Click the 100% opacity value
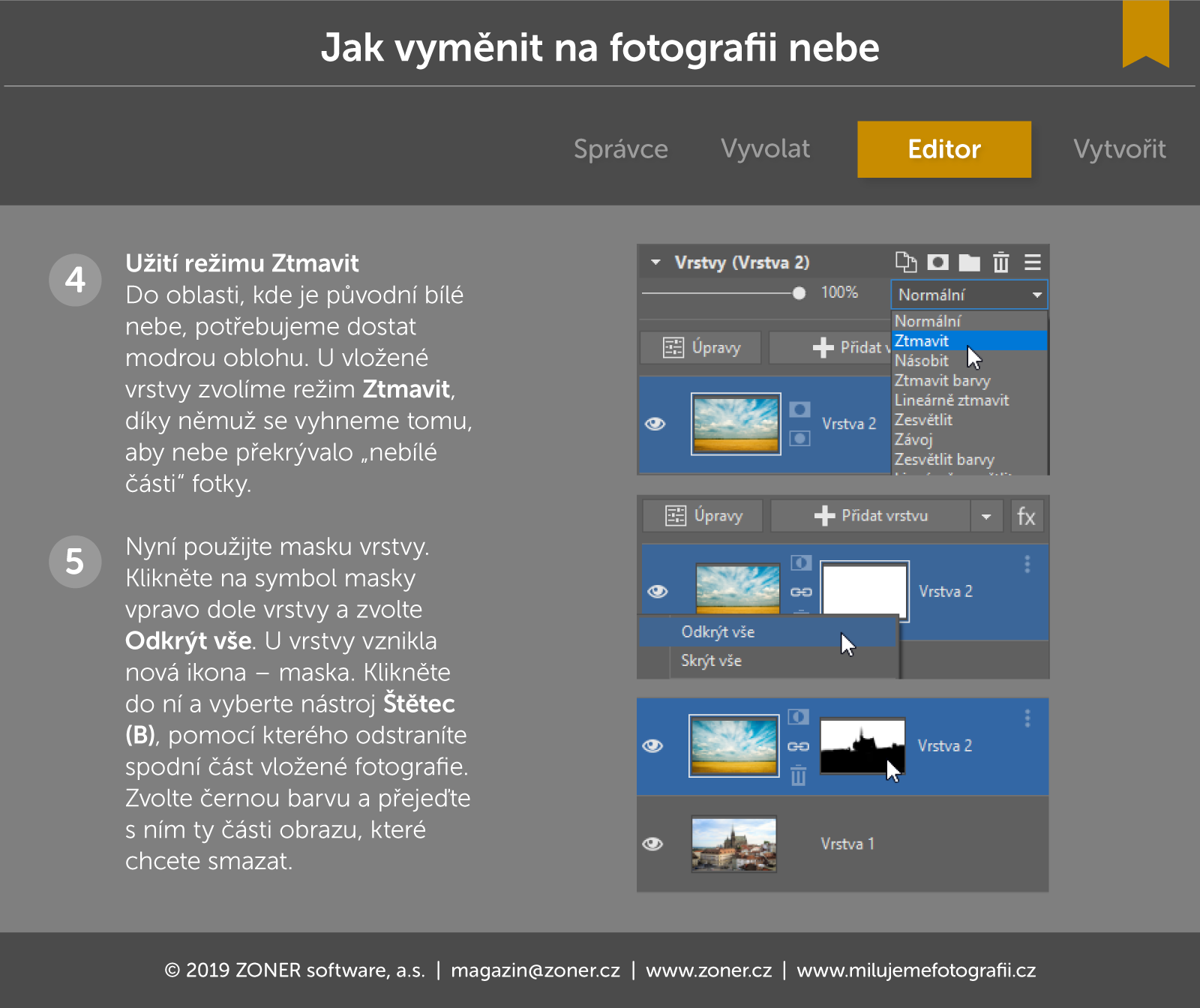The image size is (1200, 1008). [839, 292]
